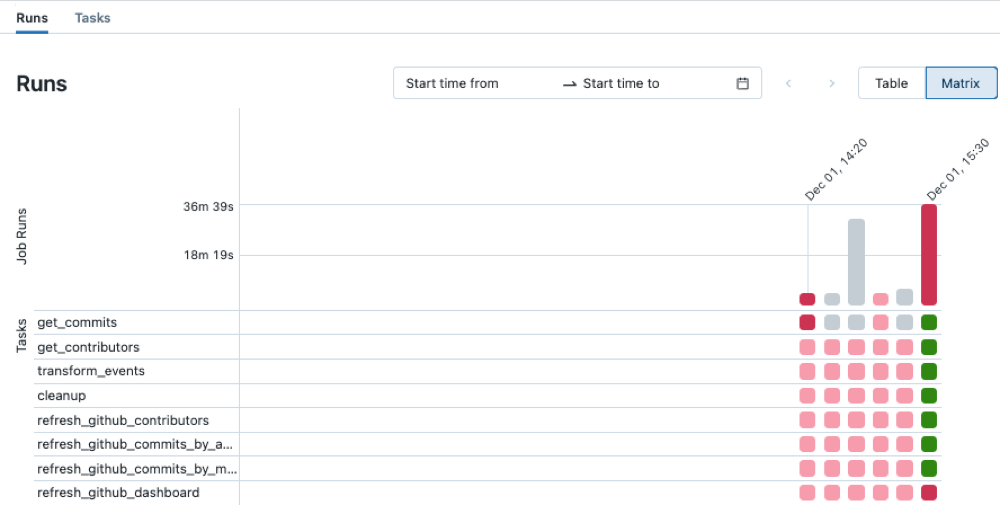Viewport: 1000px width, 505px height.
Task: Click the next page chevron arrow
Action: click(x=832, y=84)
